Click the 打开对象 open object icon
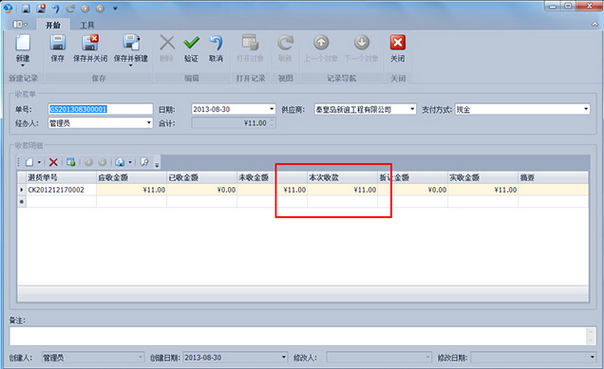This screenshot has width=604, height=369. [250, 43]
